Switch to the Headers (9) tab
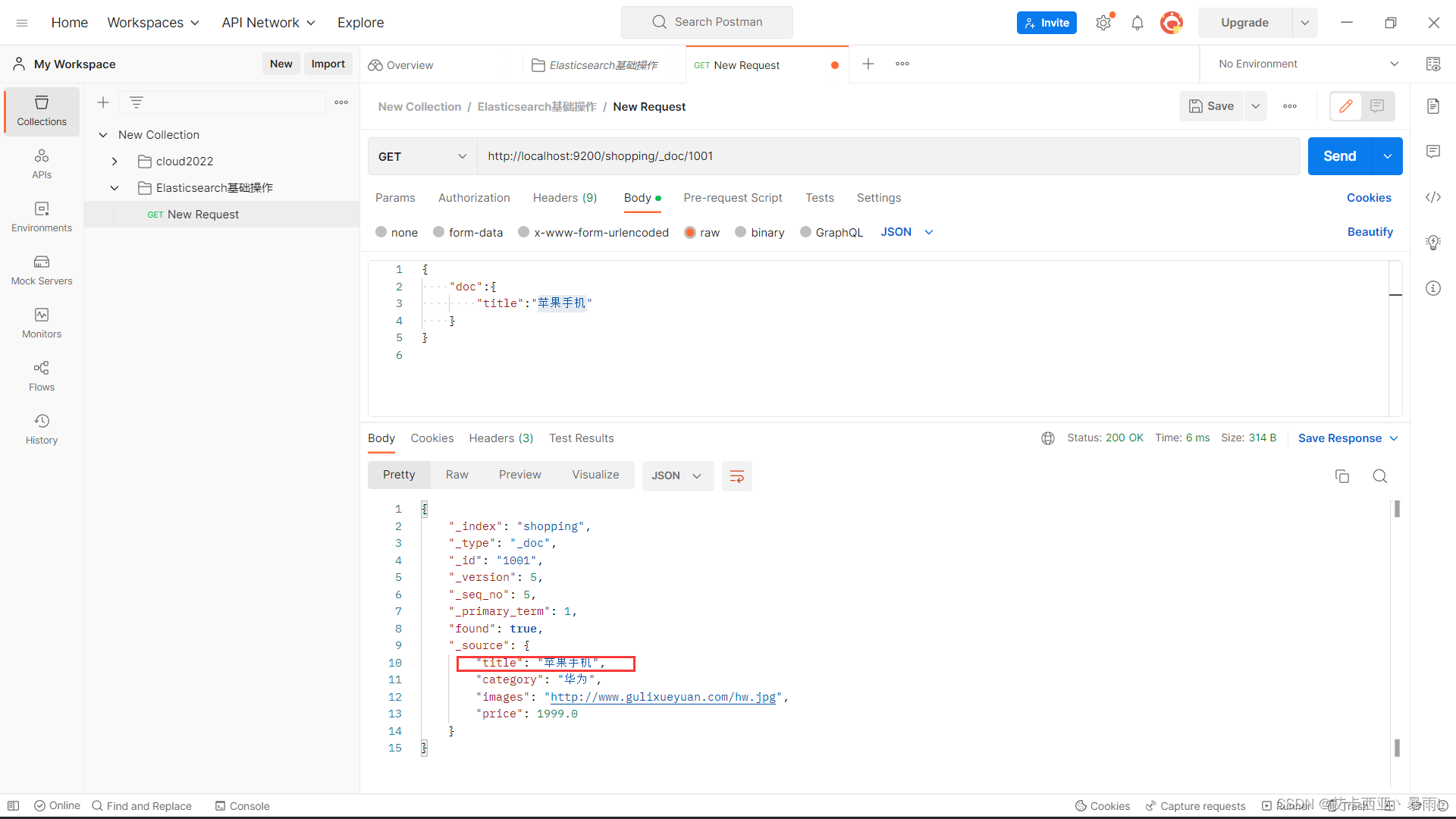Image resolution: width=1456 pixels, height=819 pixels. point(565,198)
